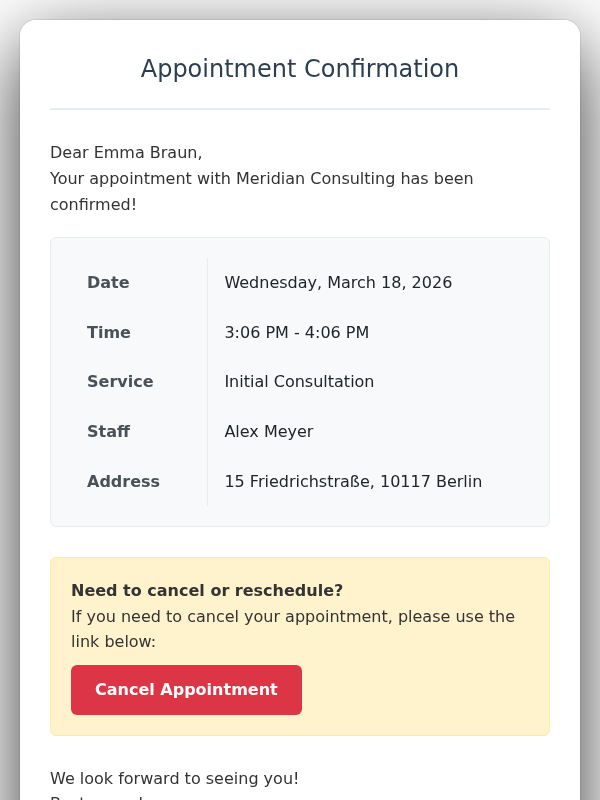Click the Cancel Appointment button
The width and height of the screenshot is (600, 800).
click(186, 689)
